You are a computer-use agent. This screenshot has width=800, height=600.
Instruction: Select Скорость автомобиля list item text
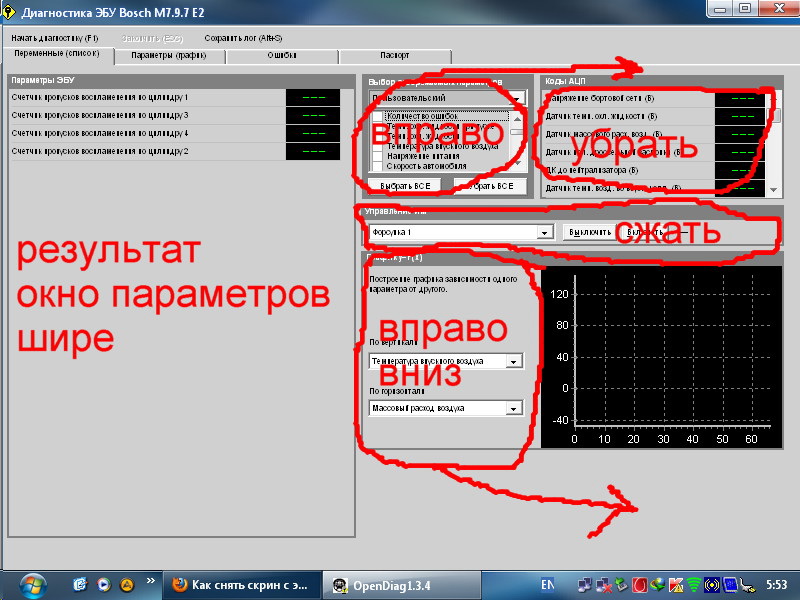pos(427,166)
